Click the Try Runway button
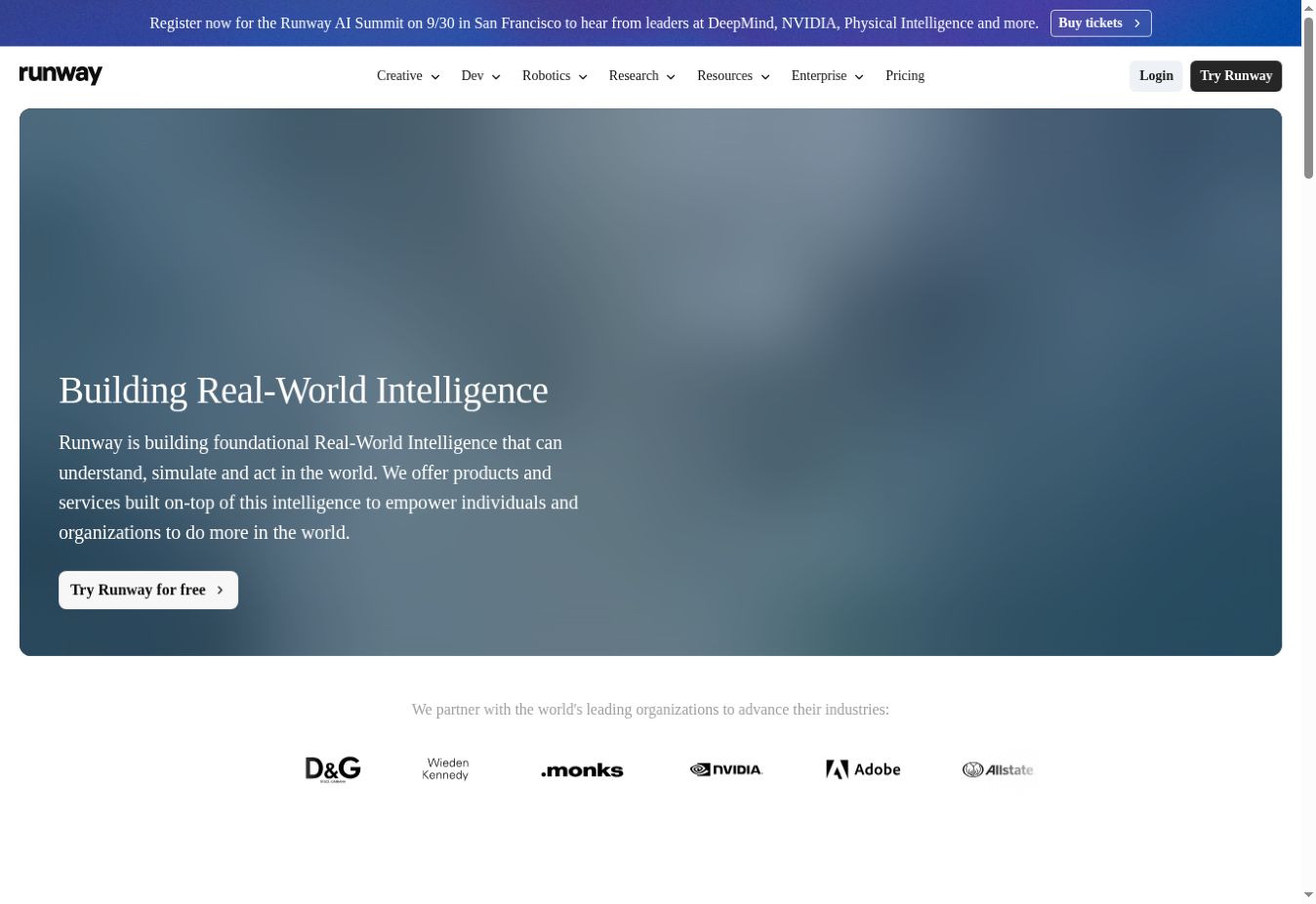 [x=1236, y=76]
